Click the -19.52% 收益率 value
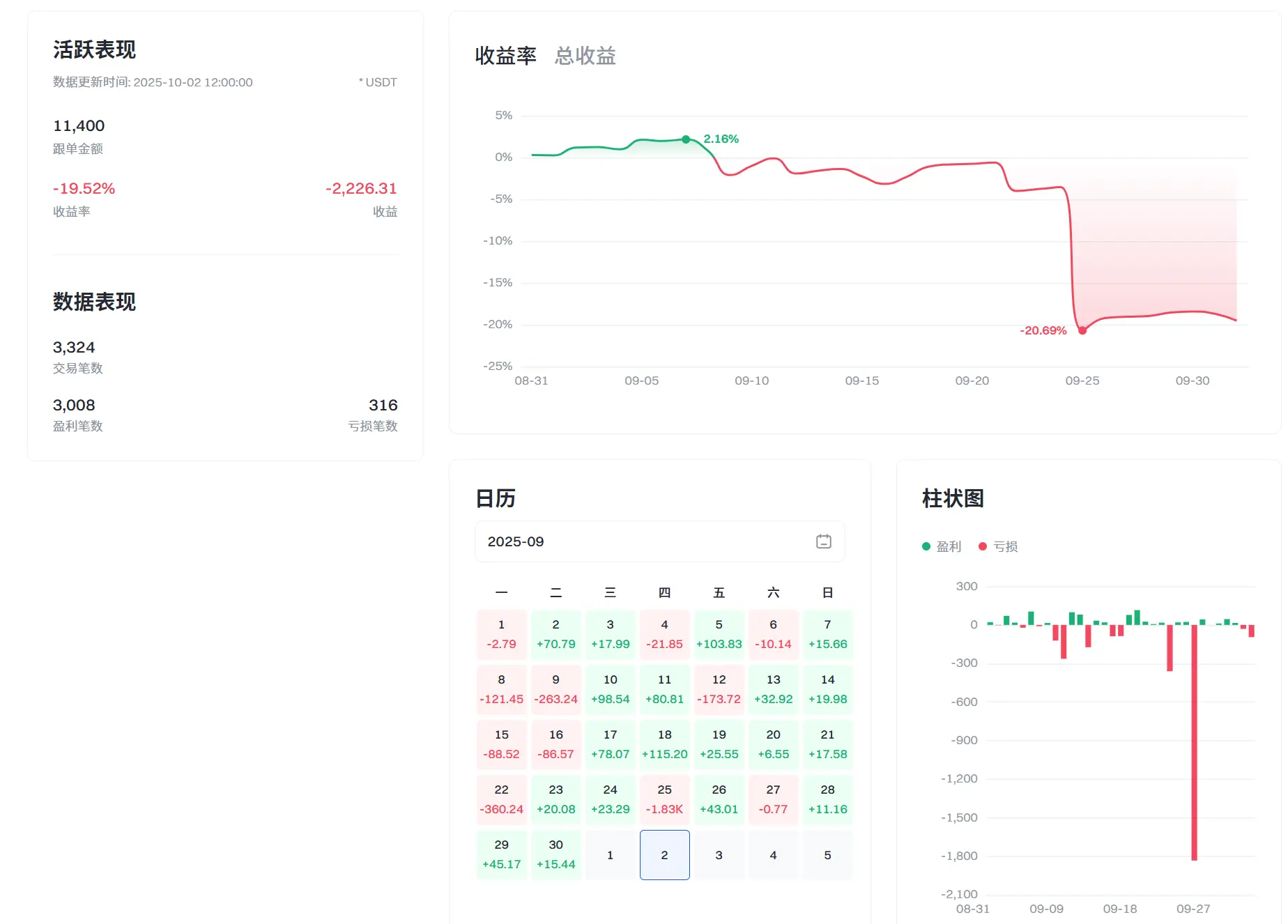Viewport: 1288px width, 924px height. pyautogui.click(x=84, y=188)
